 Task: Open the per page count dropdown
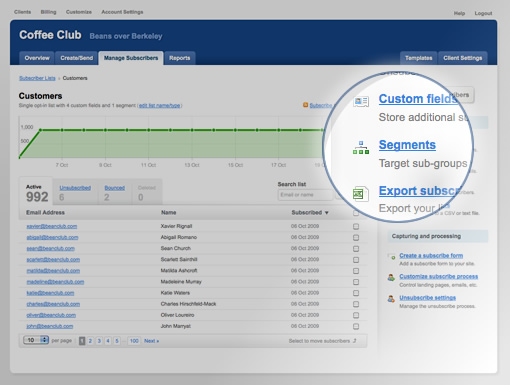[36, 340]
